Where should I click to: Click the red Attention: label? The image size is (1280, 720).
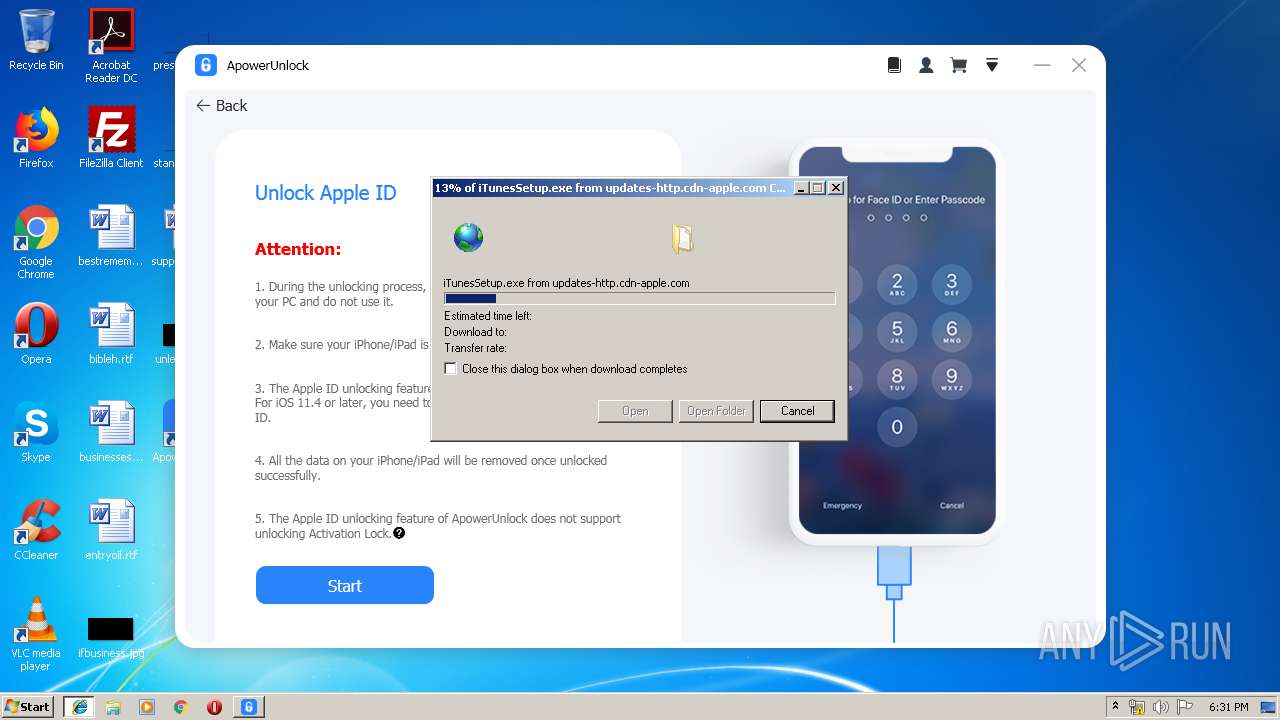tap(298, 249)
